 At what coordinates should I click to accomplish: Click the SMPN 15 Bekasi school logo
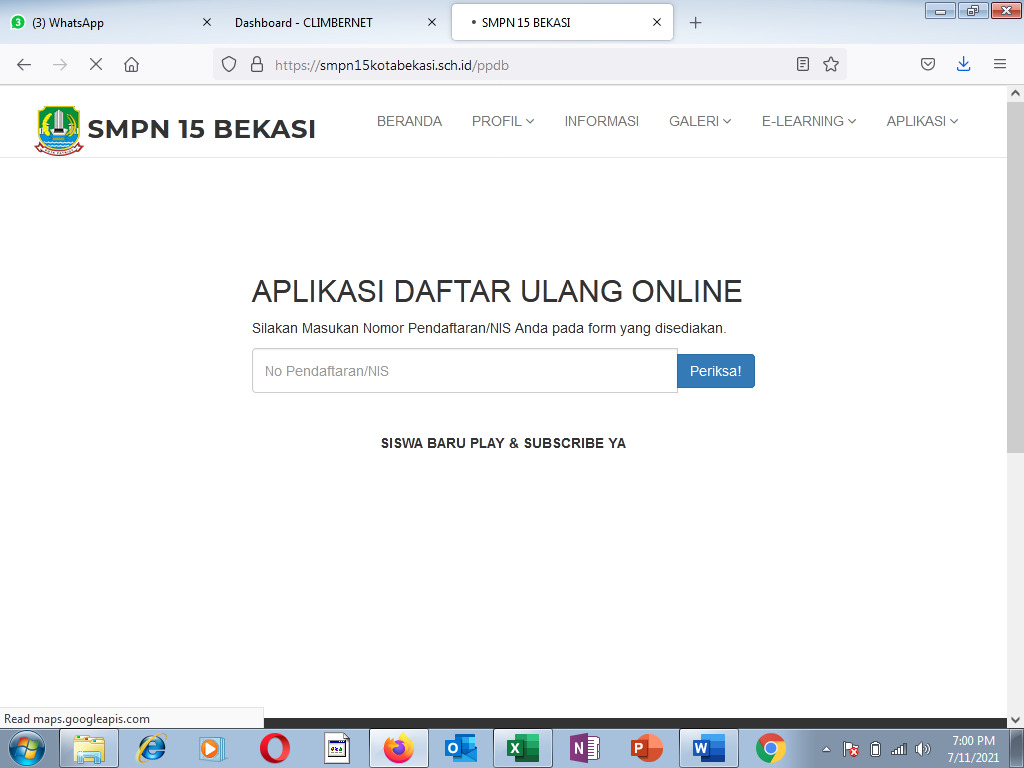point(59,129)
